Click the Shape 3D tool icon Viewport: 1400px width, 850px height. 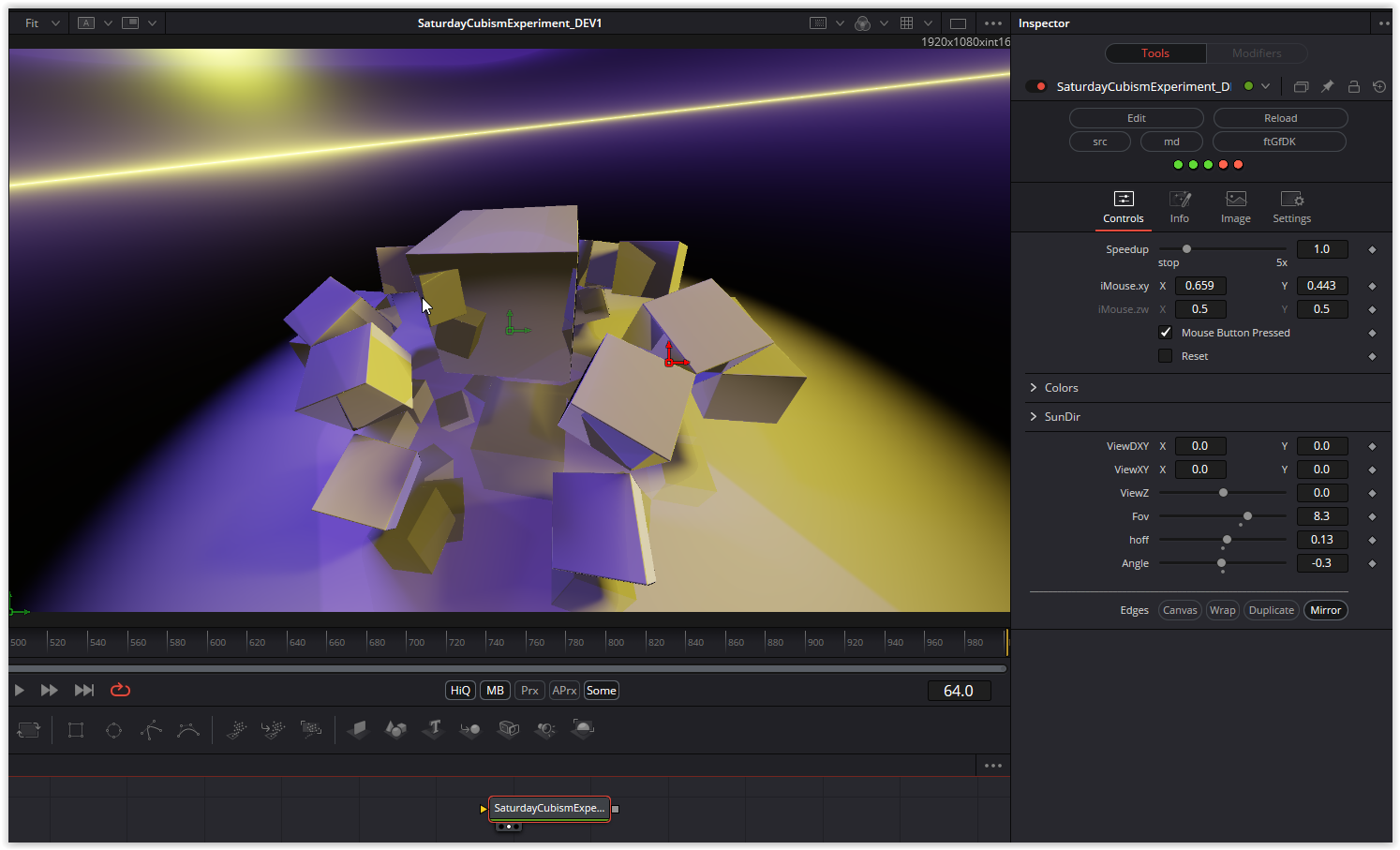(395, 729)
